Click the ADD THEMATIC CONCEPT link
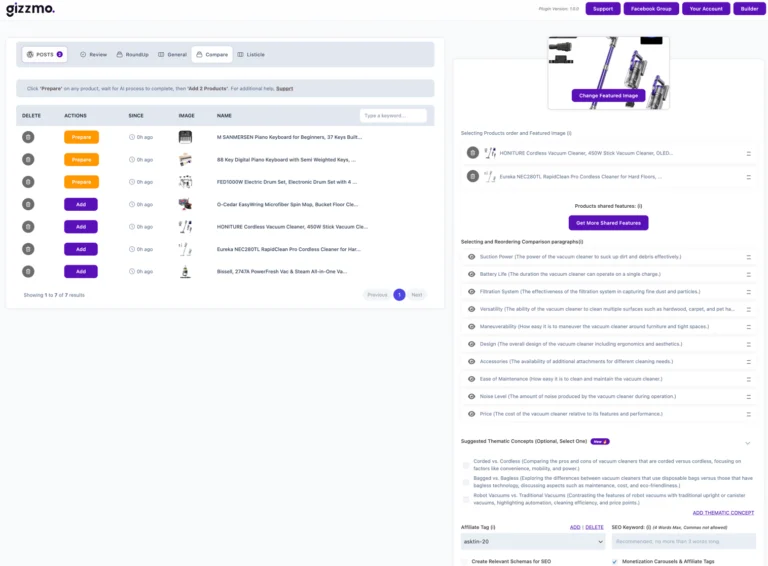Viewport: 768px width, 566px height. [x=723, y=512]
